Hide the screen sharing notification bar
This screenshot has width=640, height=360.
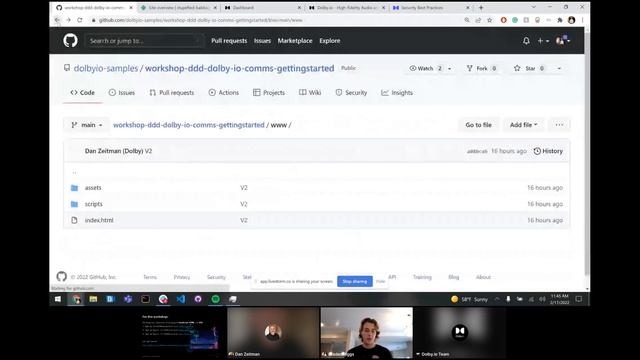click(380, 281)
